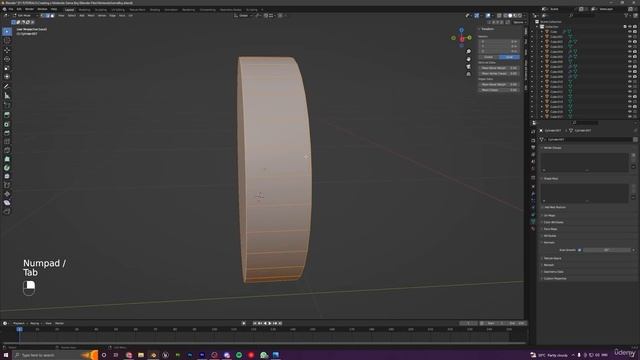The image size is (640, 360).
Task: Click the viewport pan hand gizmo
Action: pos(468,59)
